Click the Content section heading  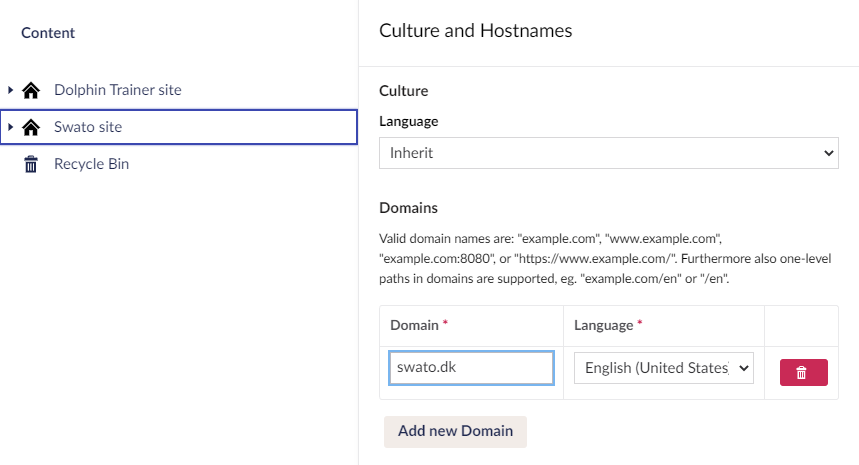(x=48, y=33)
